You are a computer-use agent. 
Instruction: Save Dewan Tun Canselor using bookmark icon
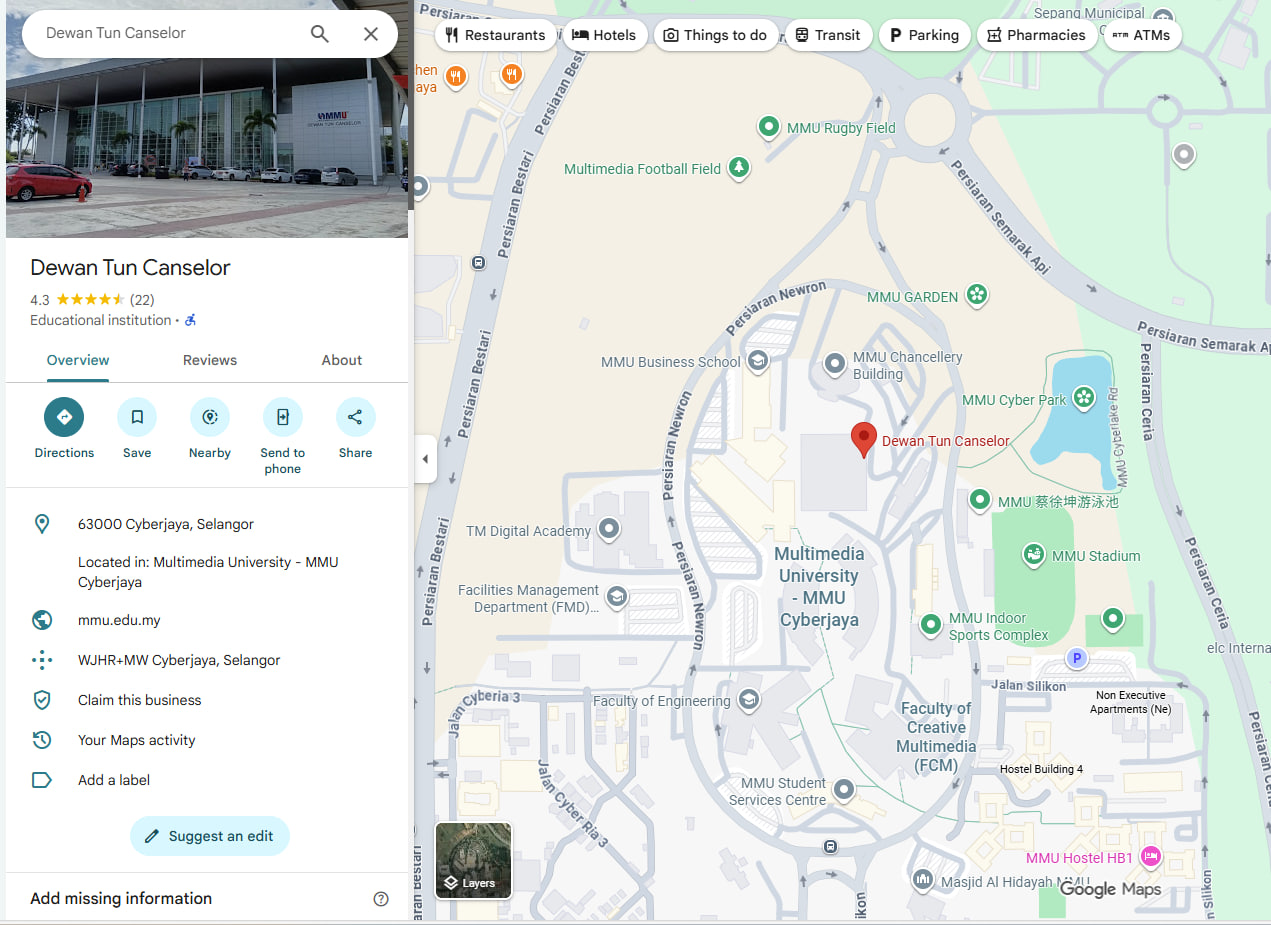137,417
